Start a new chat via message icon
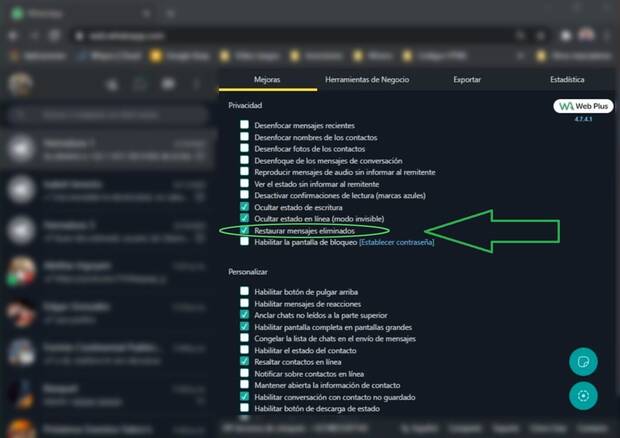This screenshot has width=620, height=438. (168, 84)
